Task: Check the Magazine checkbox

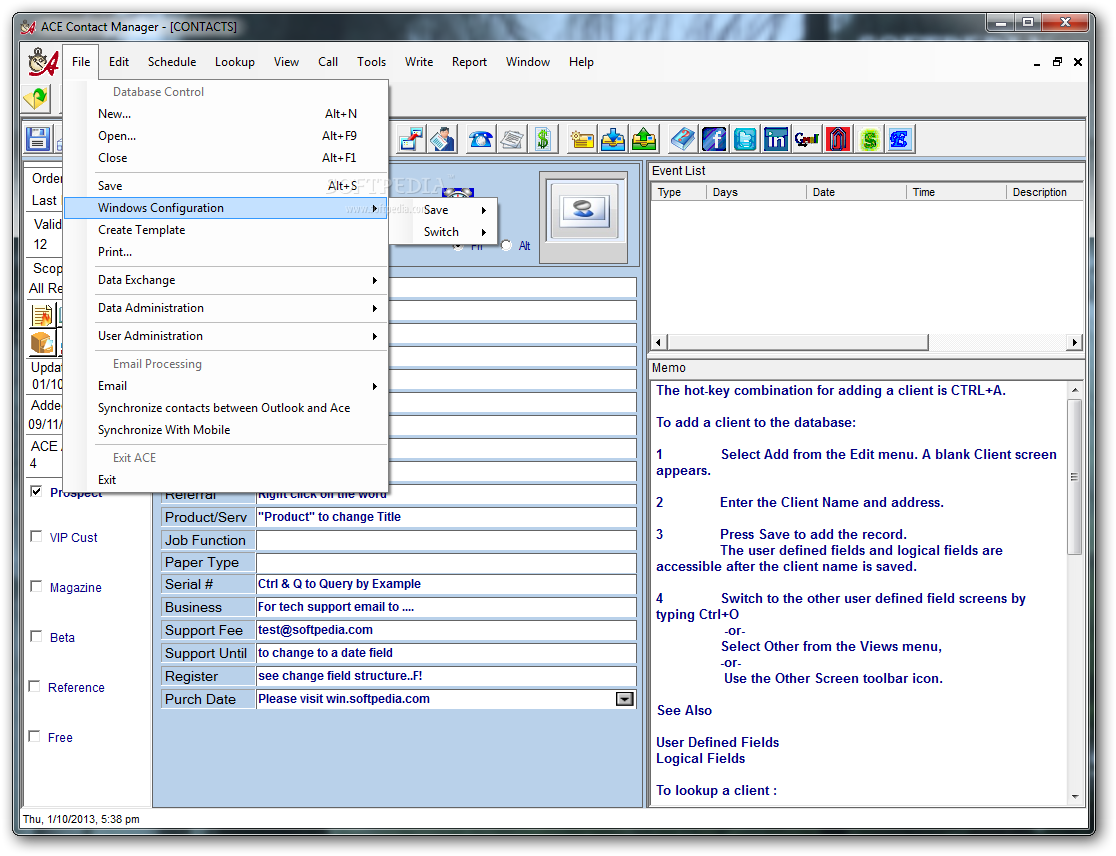Action: (36, 586)
